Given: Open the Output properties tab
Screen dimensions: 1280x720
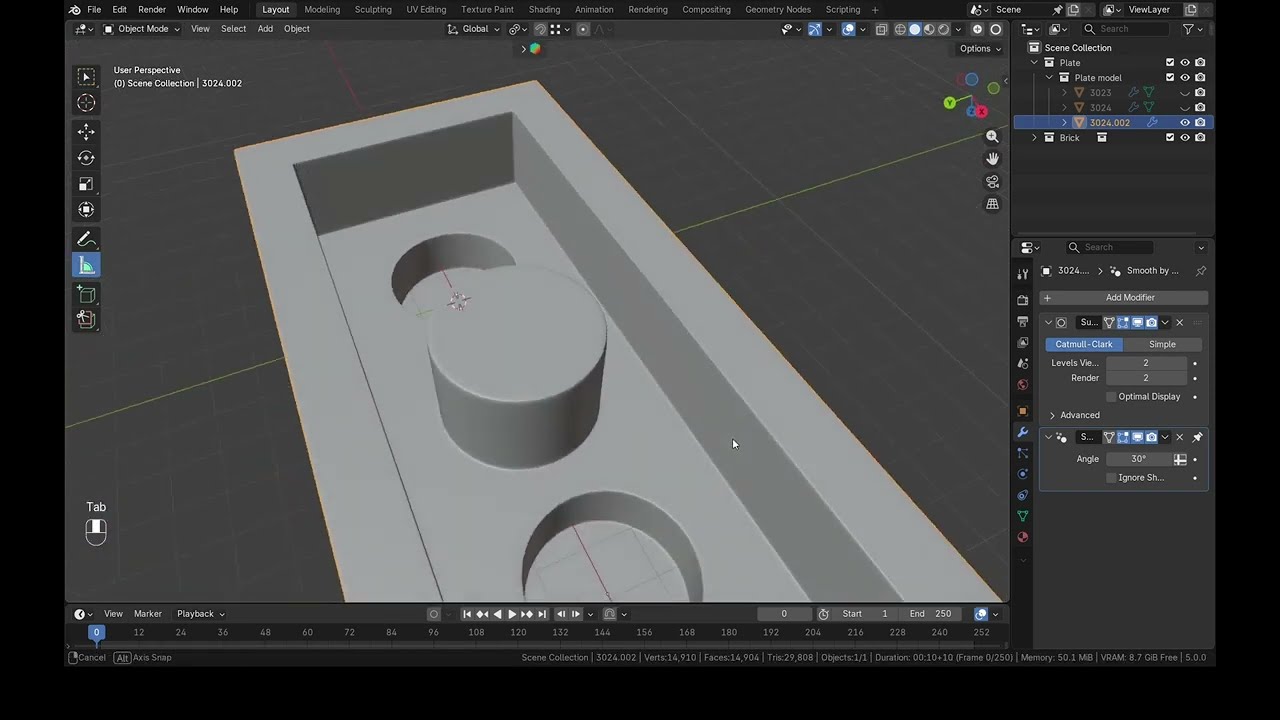Looking at the screenshot, I should tap(1022, 321).
